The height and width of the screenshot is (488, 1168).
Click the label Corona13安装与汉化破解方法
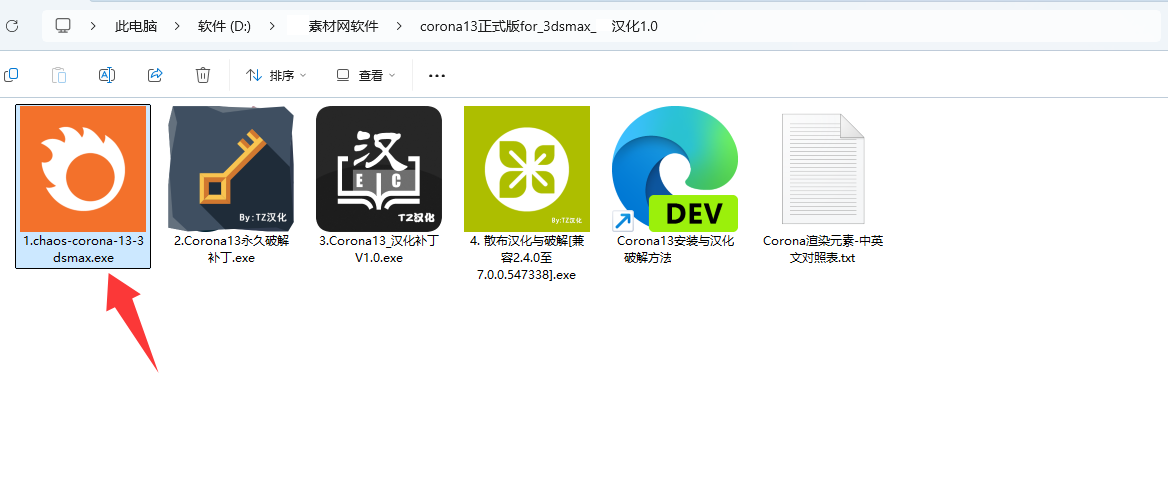point(675,250)
